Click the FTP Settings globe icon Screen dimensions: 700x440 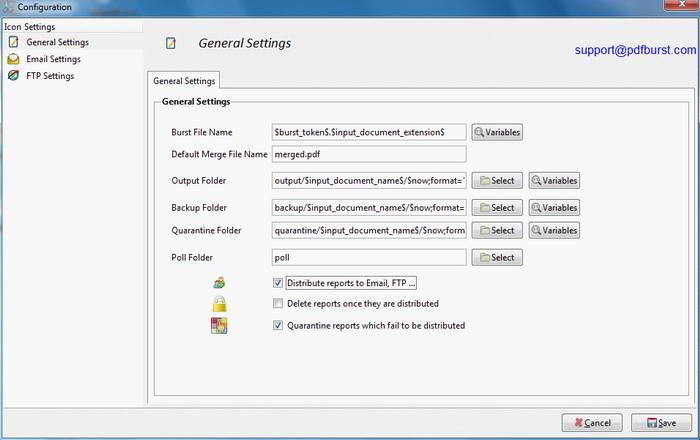tap(13, 75)
